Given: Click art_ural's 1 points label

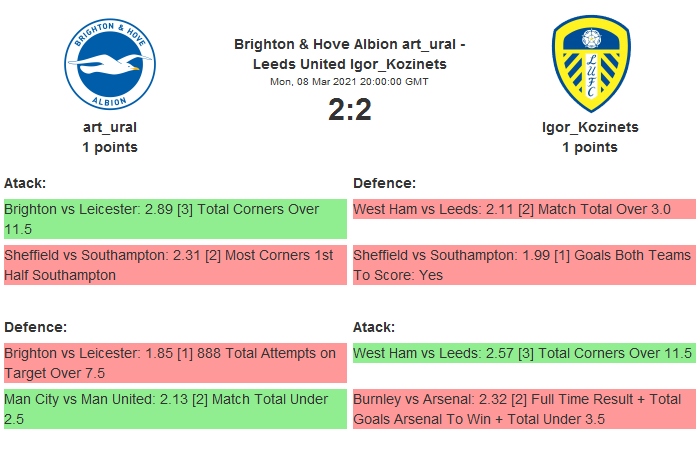Looking at the screenshot, I should coord(110,147).
